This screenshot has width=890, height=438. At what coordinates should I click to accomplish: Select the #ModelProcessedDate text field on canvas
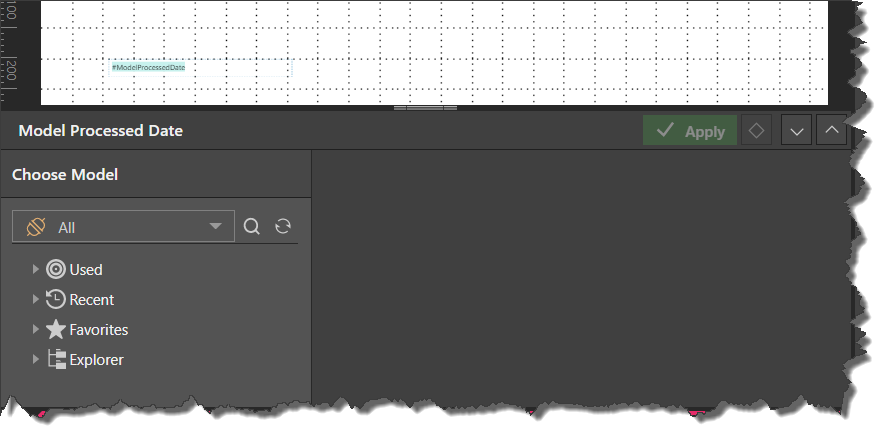coord(201,68)
